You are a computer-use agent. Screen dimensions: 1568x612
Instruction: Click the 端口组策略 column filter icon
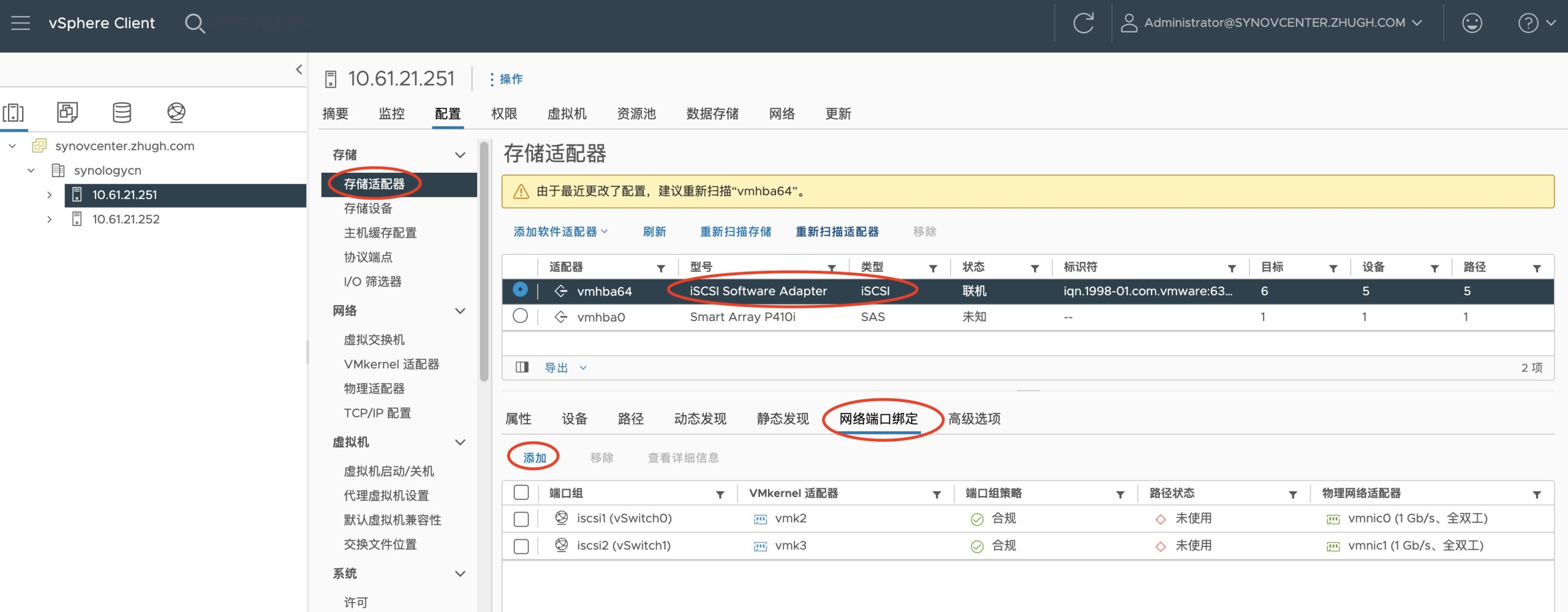(1120, 494)
